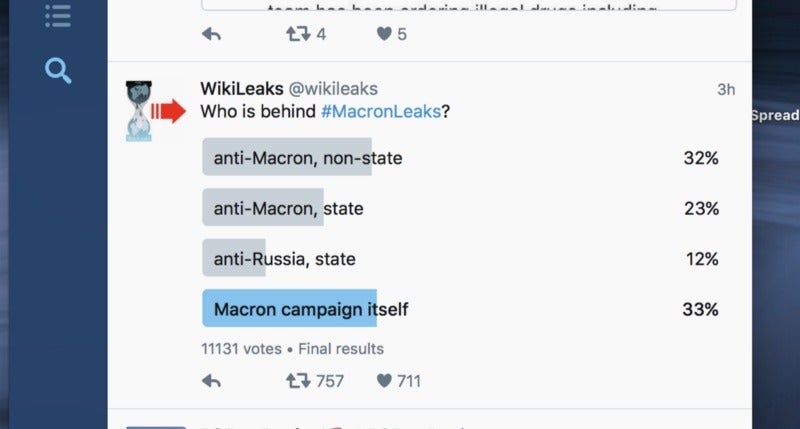This screenshot has height=429, width=800.
Task: Reply to the tweet above the poll
Action: click(211, 34)
